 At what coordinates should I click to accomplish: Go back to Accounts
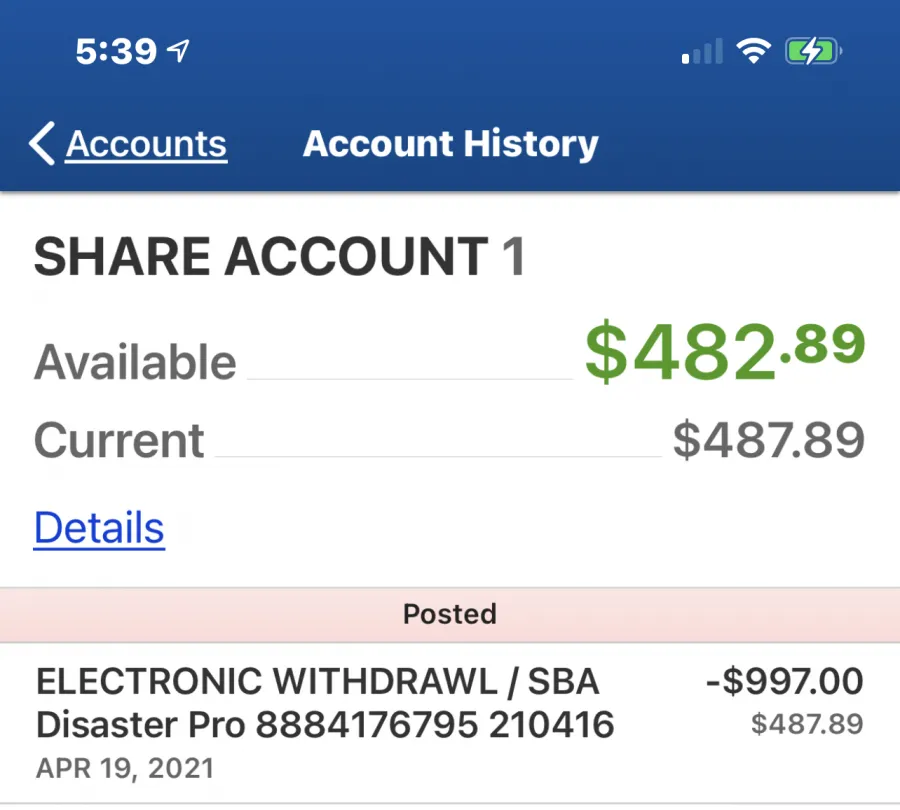[146, 144]
